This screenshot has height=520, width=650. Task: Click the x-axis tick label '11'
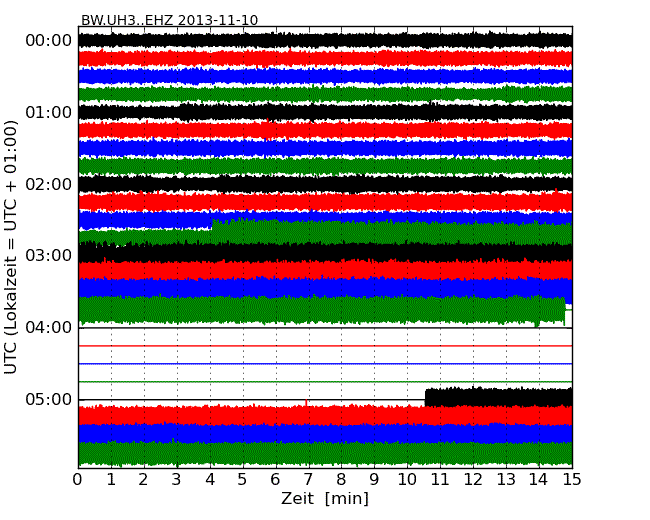440,480
